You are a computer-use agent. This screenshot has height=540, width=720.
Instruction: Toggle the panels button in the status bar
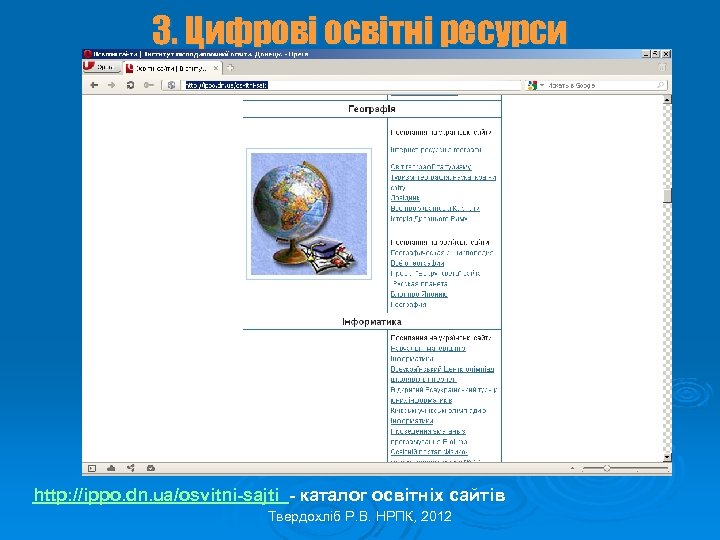tap(92, 468)
